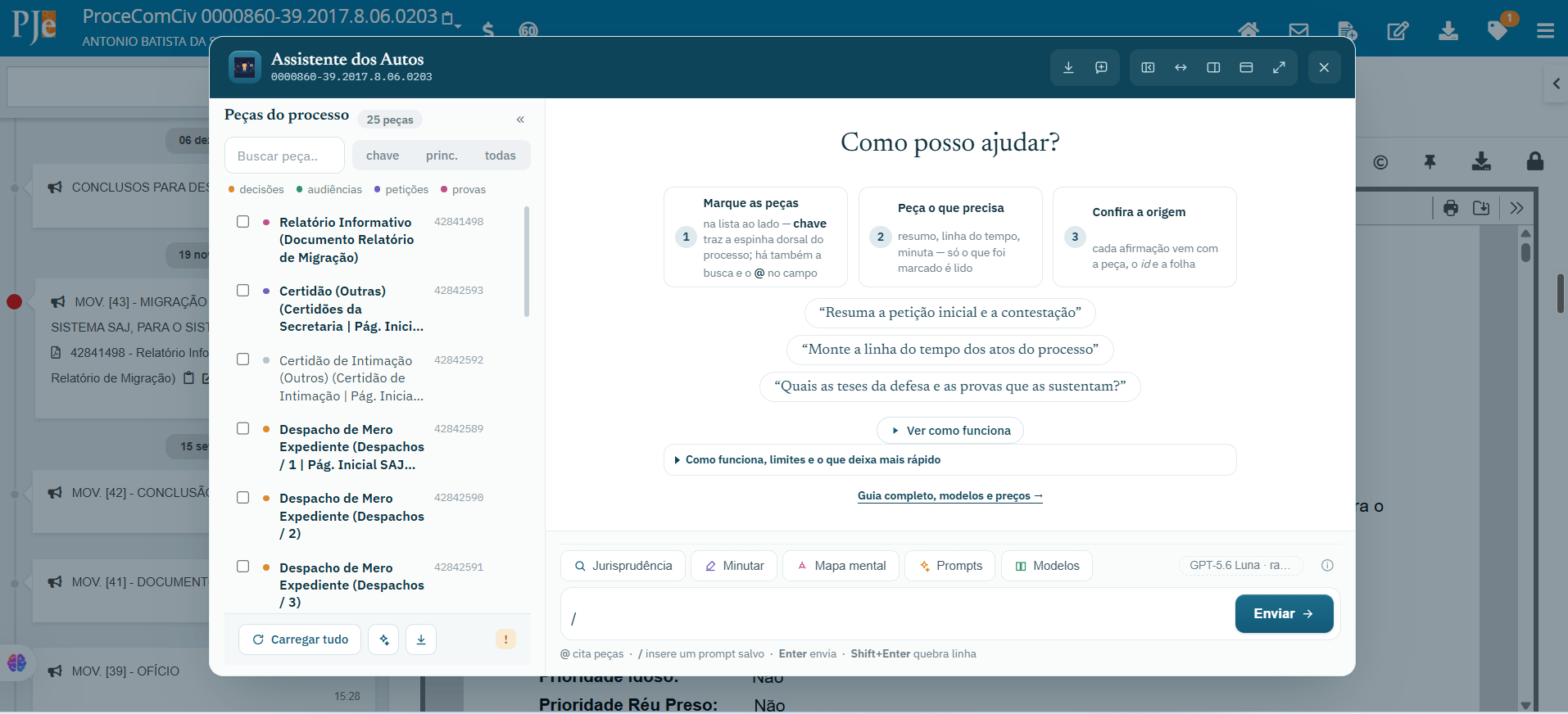Select the suggestion Quais as teses da defesa
The height and width of the screenshot is (714, 1568).
[x=950, y=386]
